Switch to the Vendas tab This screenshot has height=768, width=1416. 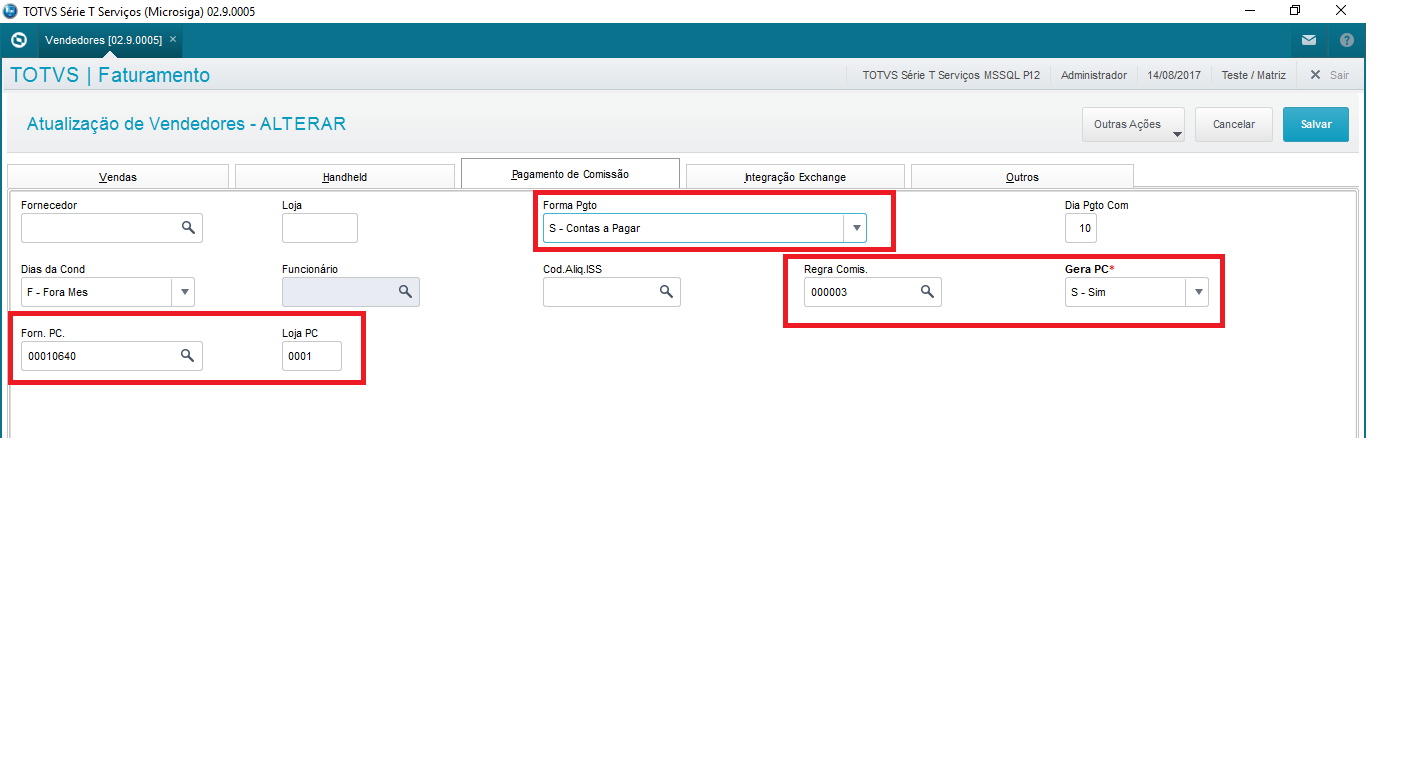pos(118,177)
